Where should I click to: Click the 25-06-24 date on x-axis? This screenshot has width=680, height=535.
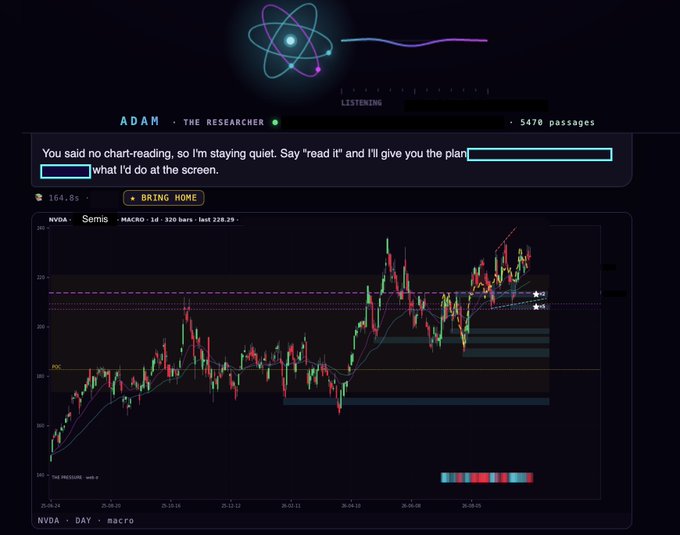click(50, 506)
